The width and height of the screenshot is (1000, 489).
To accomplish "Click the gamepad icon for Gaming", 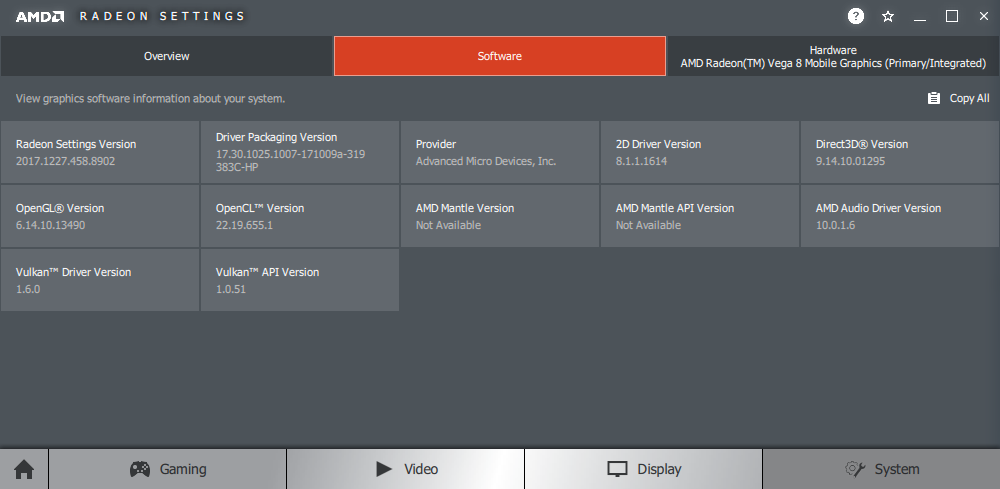I will click(x=140, y=469).
